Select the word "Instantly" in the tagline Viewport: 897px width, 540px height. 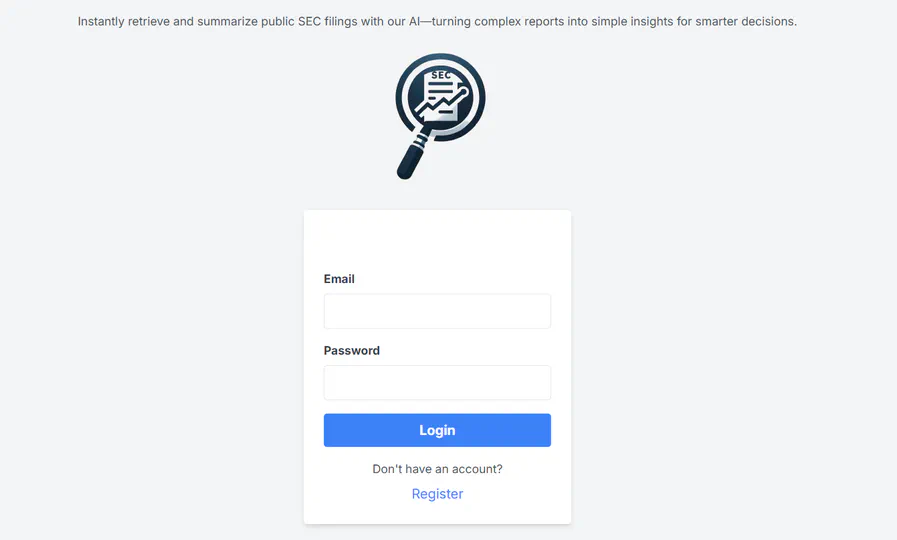[101, 22]
